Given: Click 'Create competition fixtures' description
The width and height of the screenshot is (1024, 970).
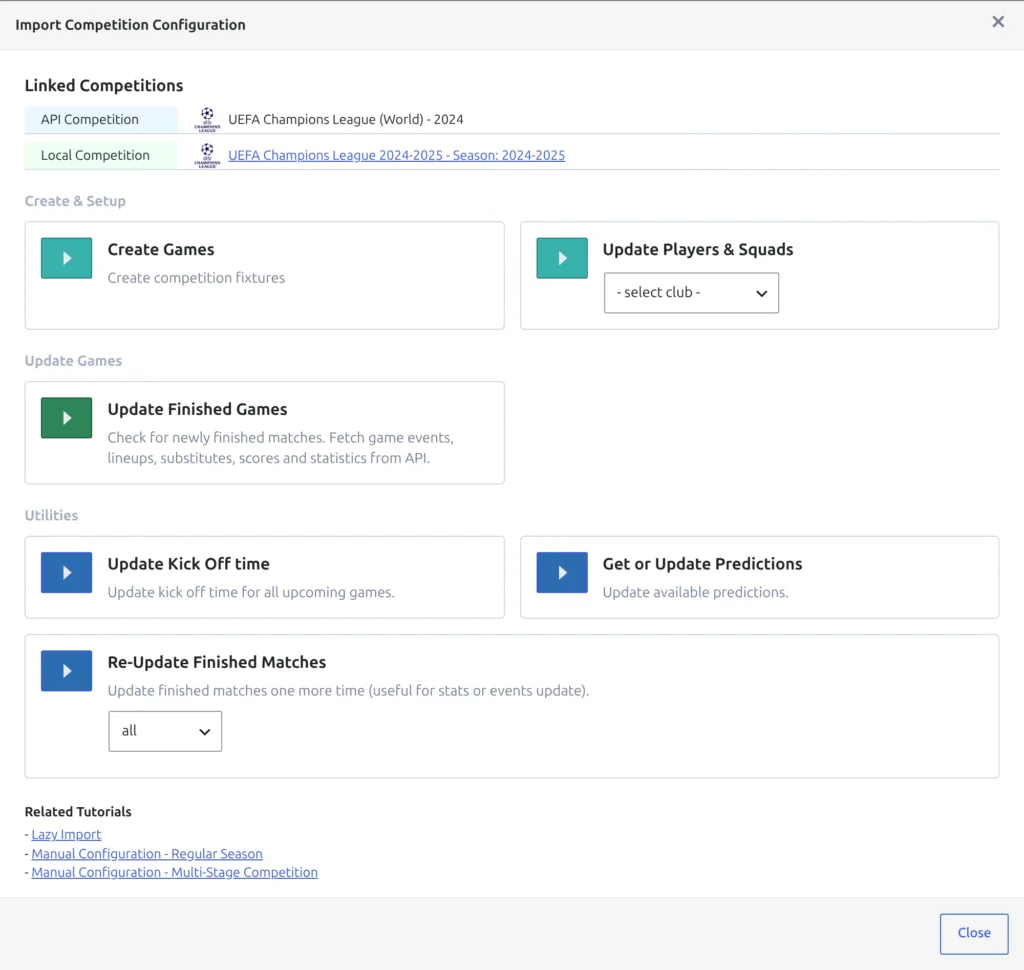Looking at the screenshot, I should click(196, 278).
